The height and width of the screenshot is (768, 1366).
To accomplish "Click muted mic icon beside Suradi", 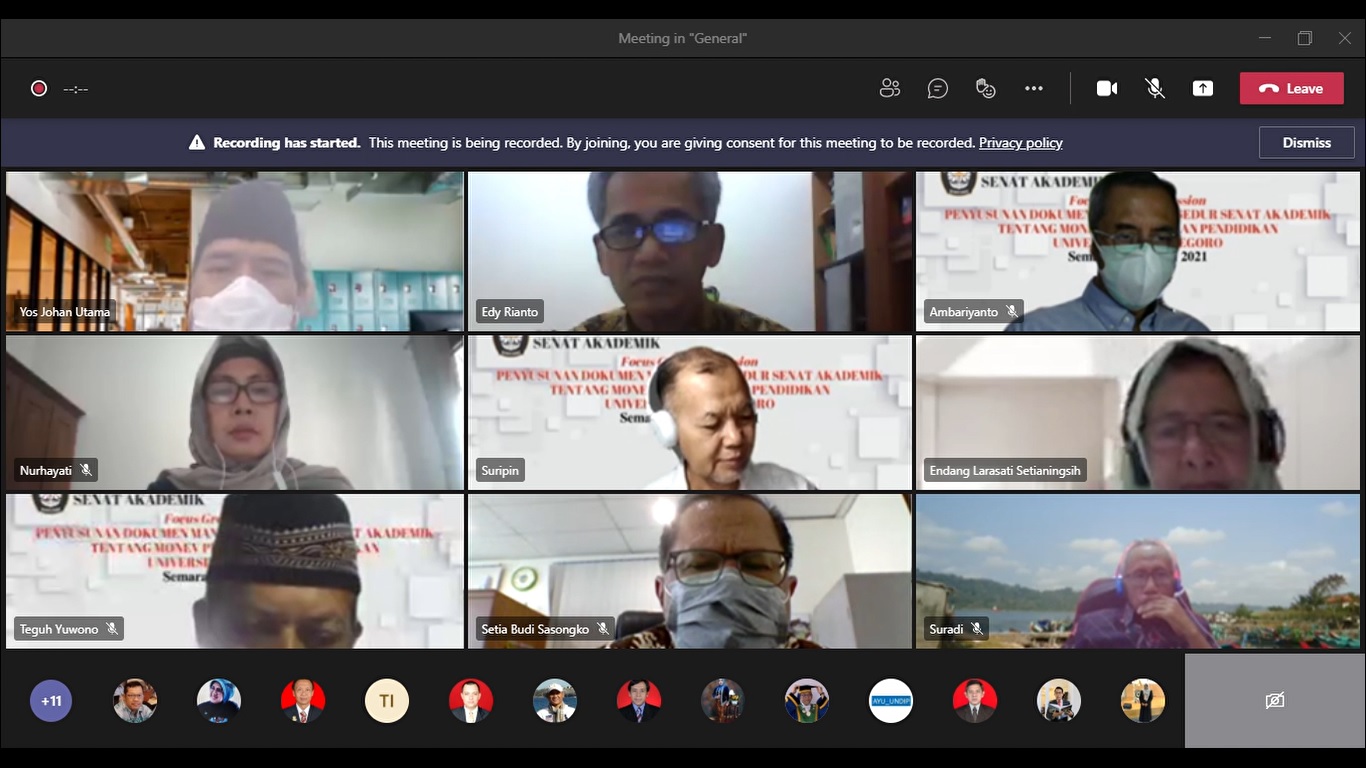I will 976,629.
